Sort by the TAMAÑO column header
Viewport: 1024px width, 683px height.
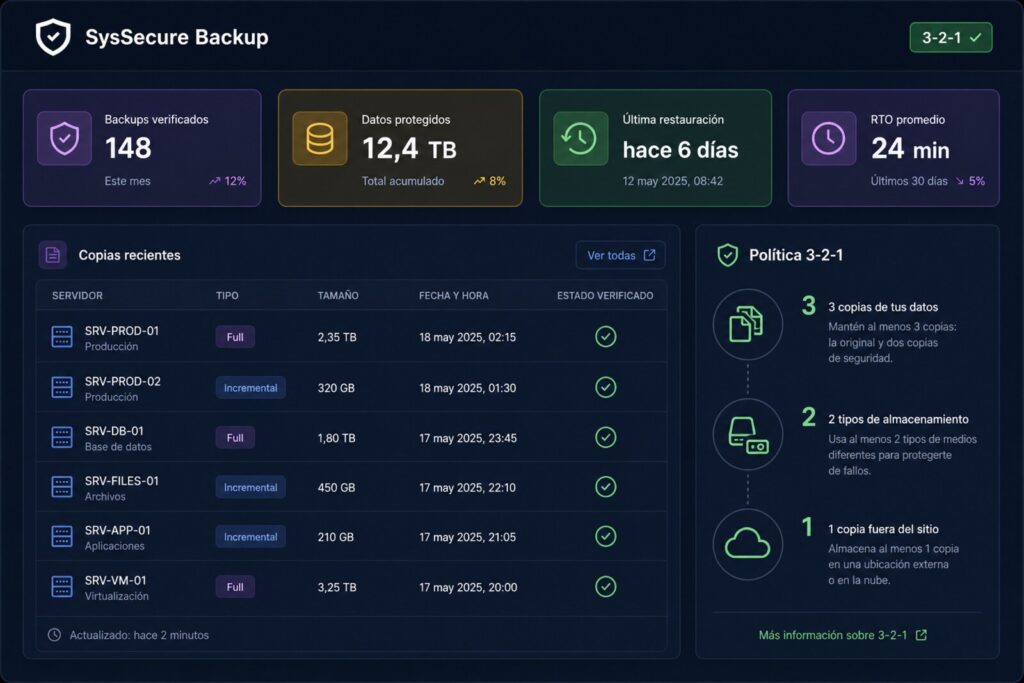338,296
